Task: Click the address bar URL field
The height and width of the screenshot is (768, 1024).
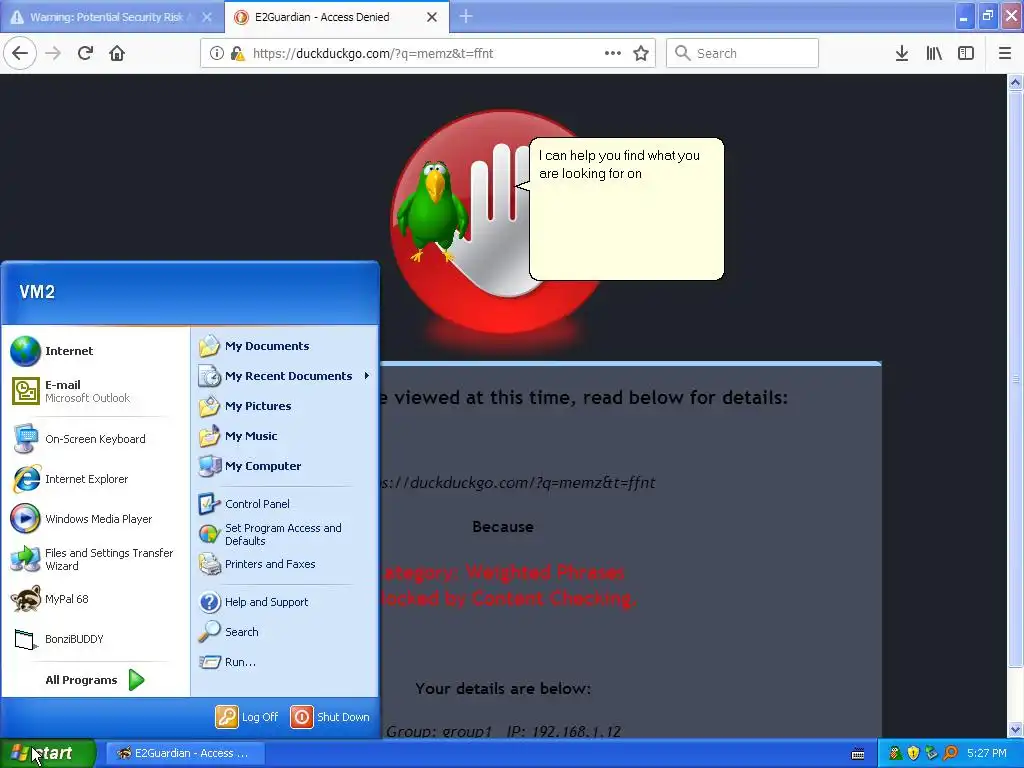Action: click(x=427, y=54)
